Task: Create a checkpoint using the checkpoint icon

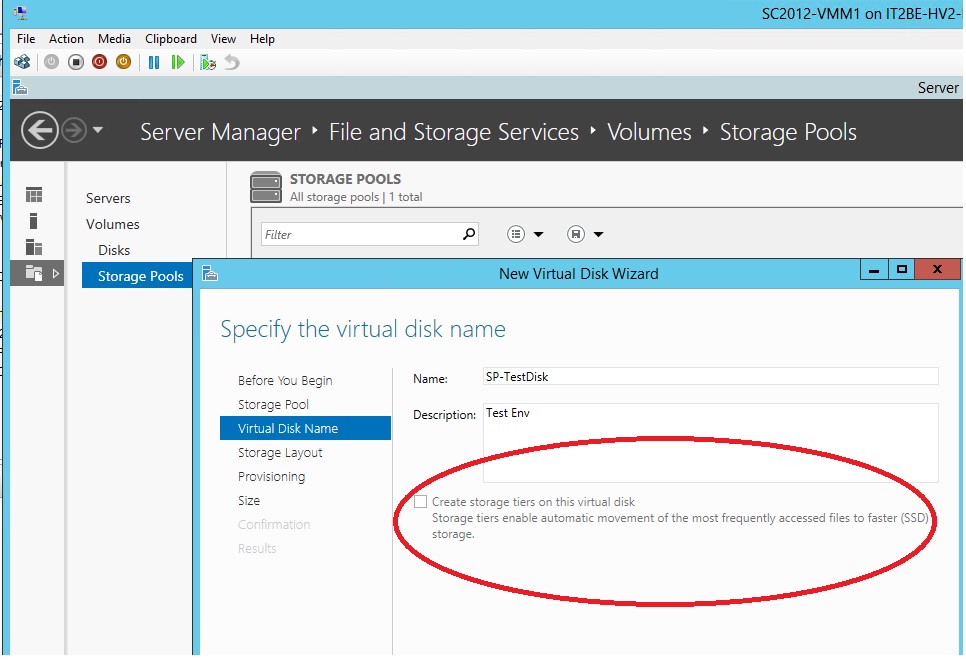Action: pos(207,62)
